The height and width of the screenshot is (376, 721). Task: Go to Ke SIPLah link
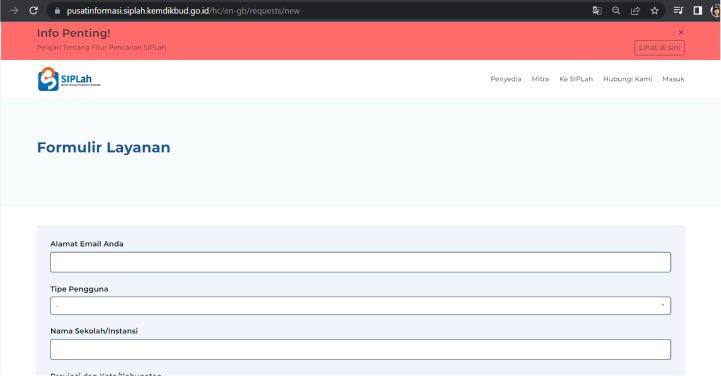pos(576,79)
